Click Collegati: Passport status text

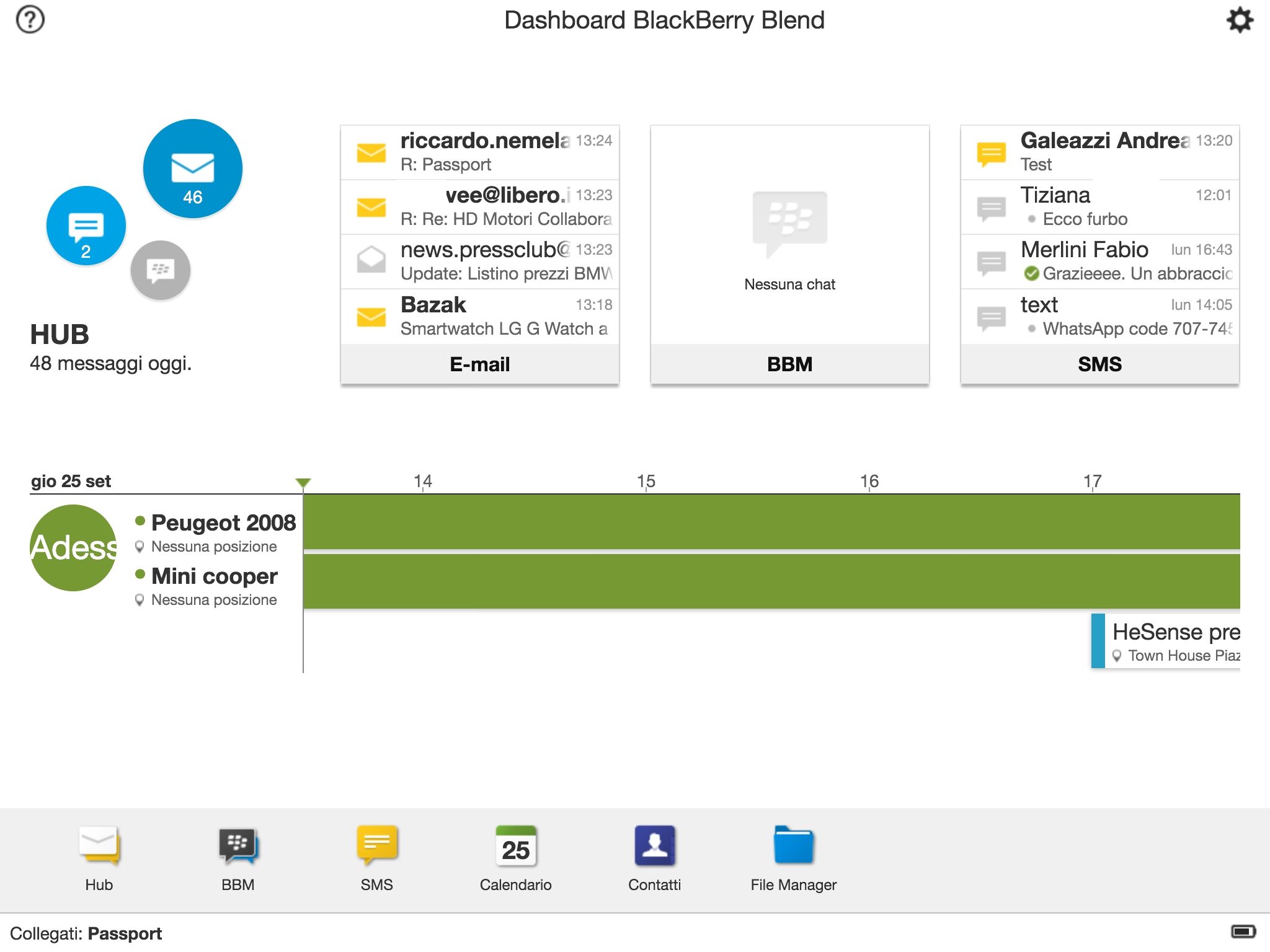pyautogui.click(x=86, y=933)
